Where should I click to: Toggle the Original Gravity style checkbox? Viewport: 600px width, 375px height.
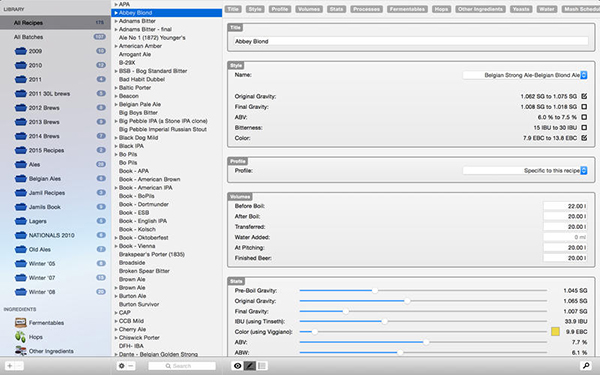pos(584,96)
